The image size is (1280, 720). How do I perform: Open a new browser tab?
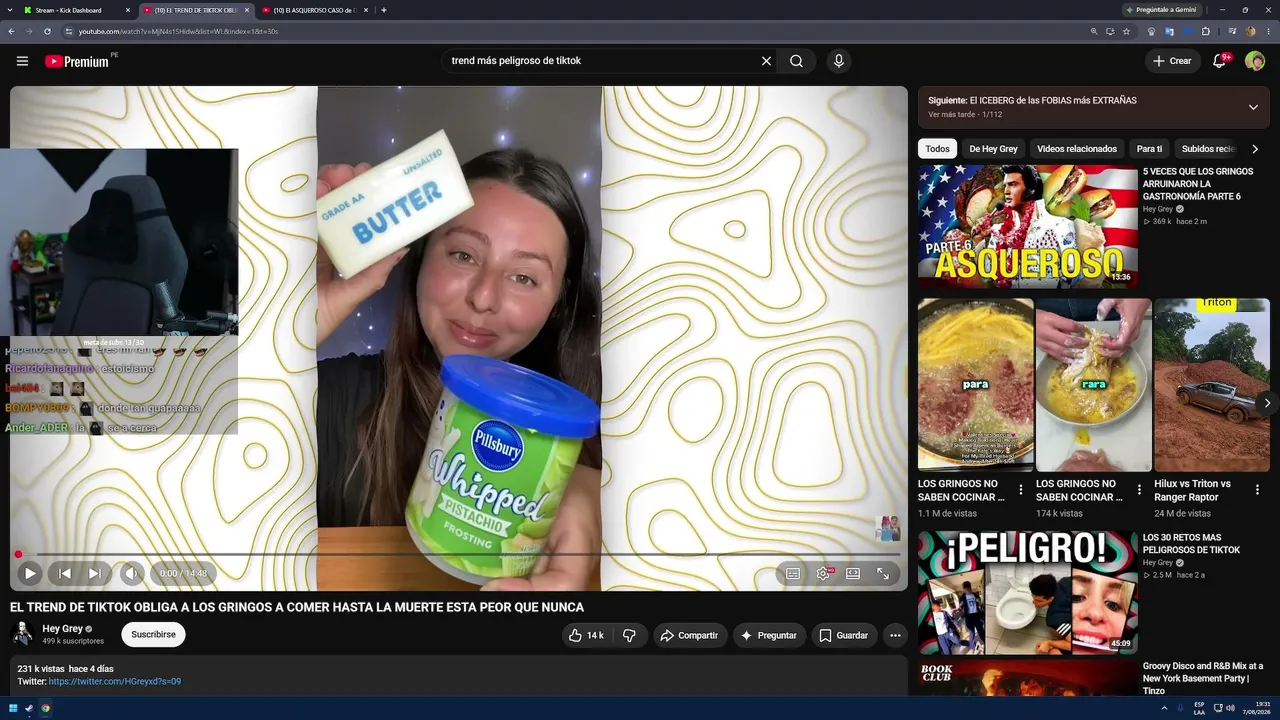tap(384, 10)
